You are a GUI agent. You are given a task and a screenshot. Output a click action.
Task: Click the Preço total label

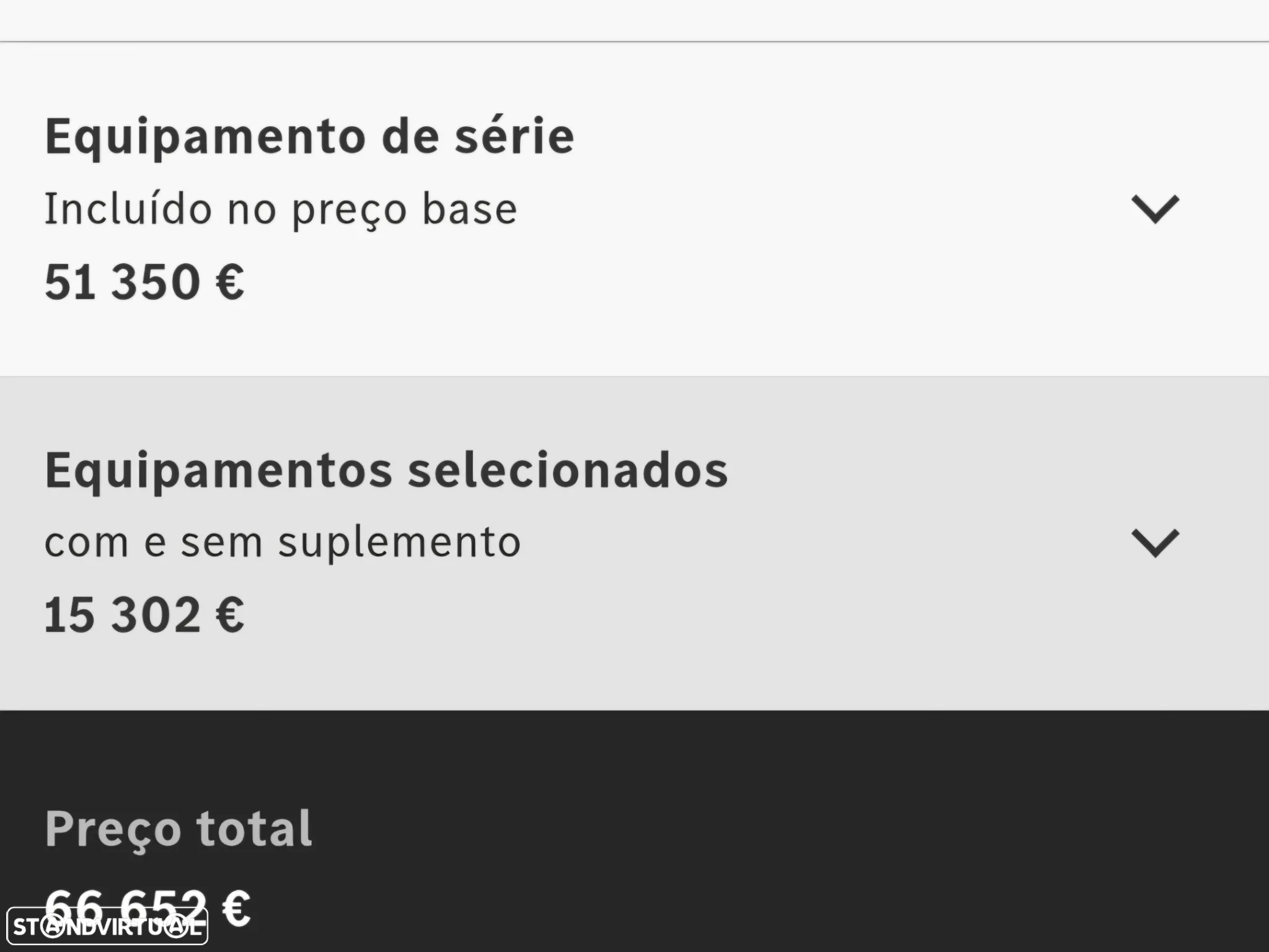178,829
